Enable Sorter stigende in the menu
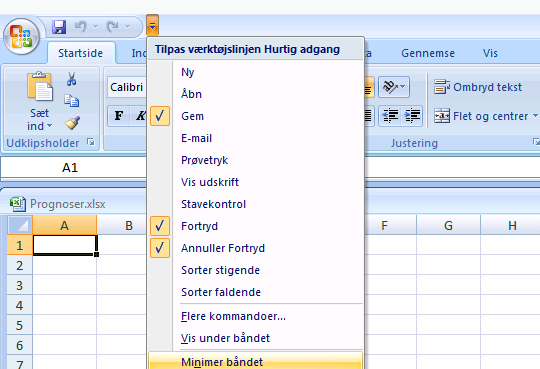This screenshot has height=369, width=540. tap(256, 270)
